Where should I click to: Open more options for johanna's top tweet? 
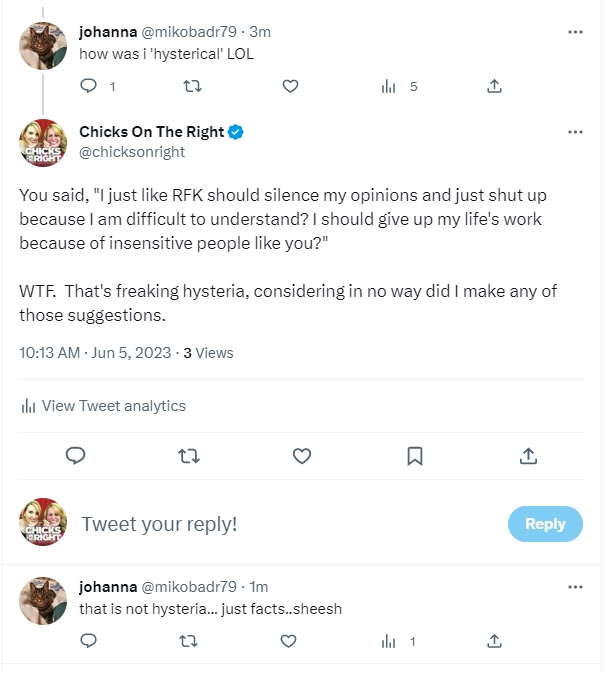tap(575, 32)
